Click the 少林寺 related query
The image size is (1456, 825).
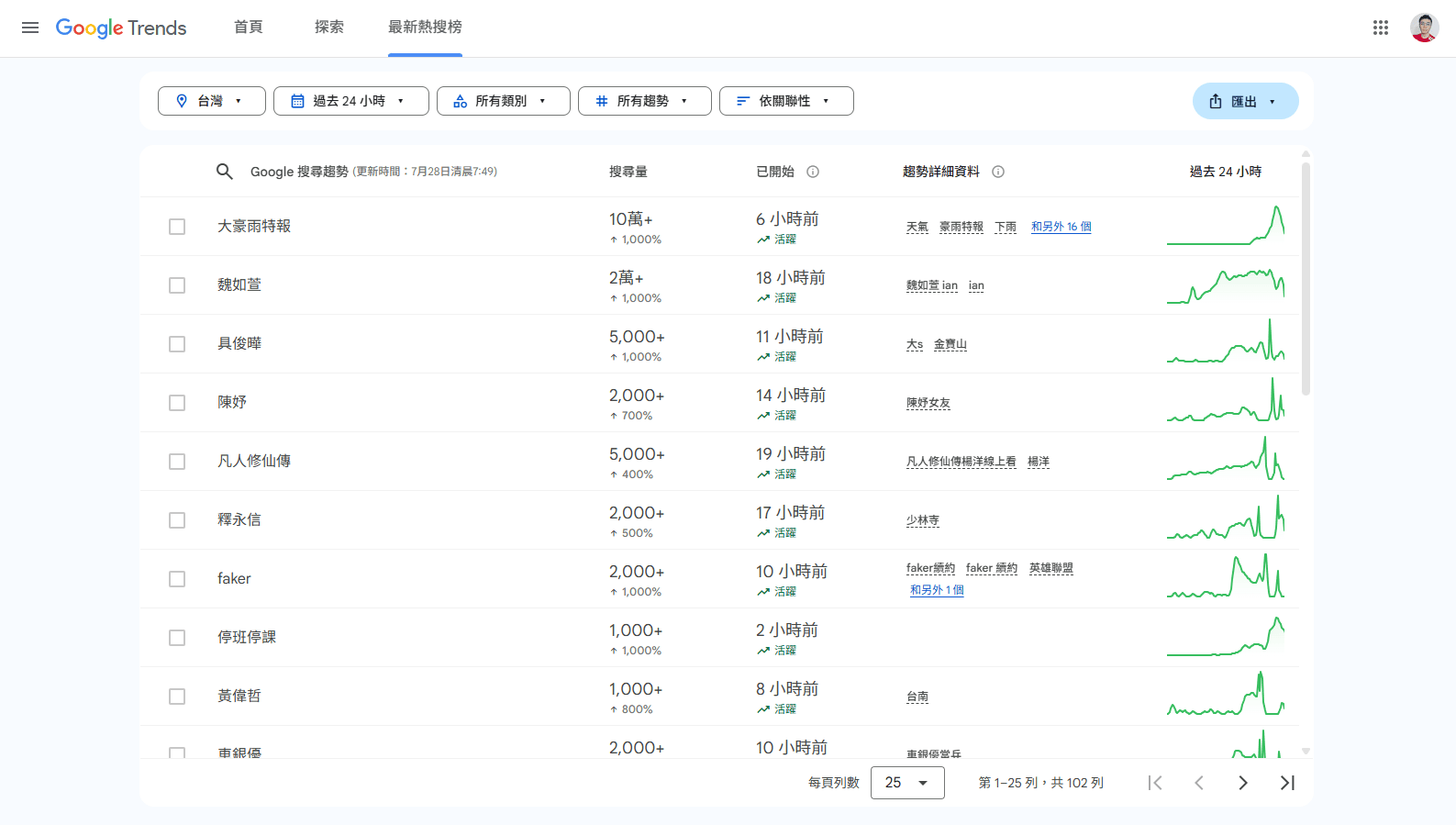tap(923, 520)
